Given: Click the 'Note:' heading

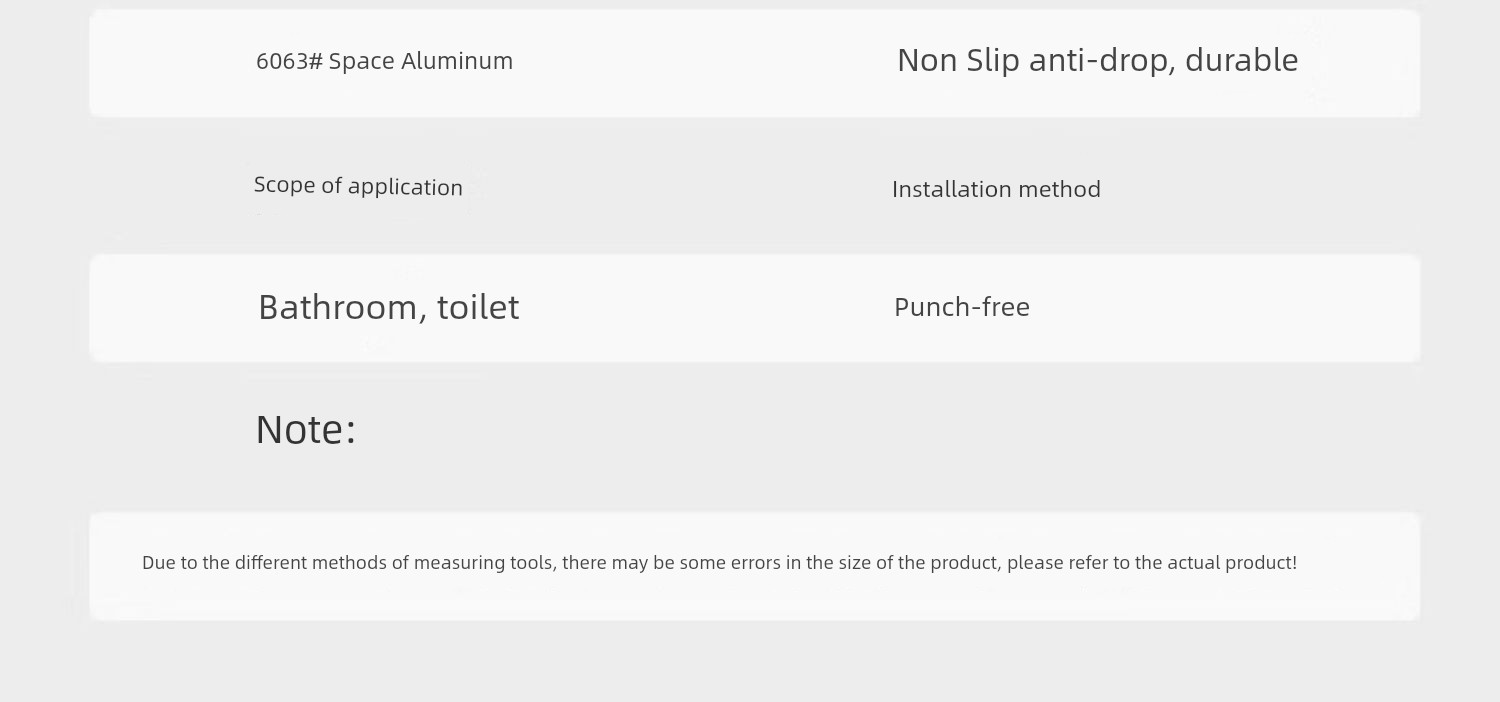Looking at the screenshot, I should tap(305, 430).
